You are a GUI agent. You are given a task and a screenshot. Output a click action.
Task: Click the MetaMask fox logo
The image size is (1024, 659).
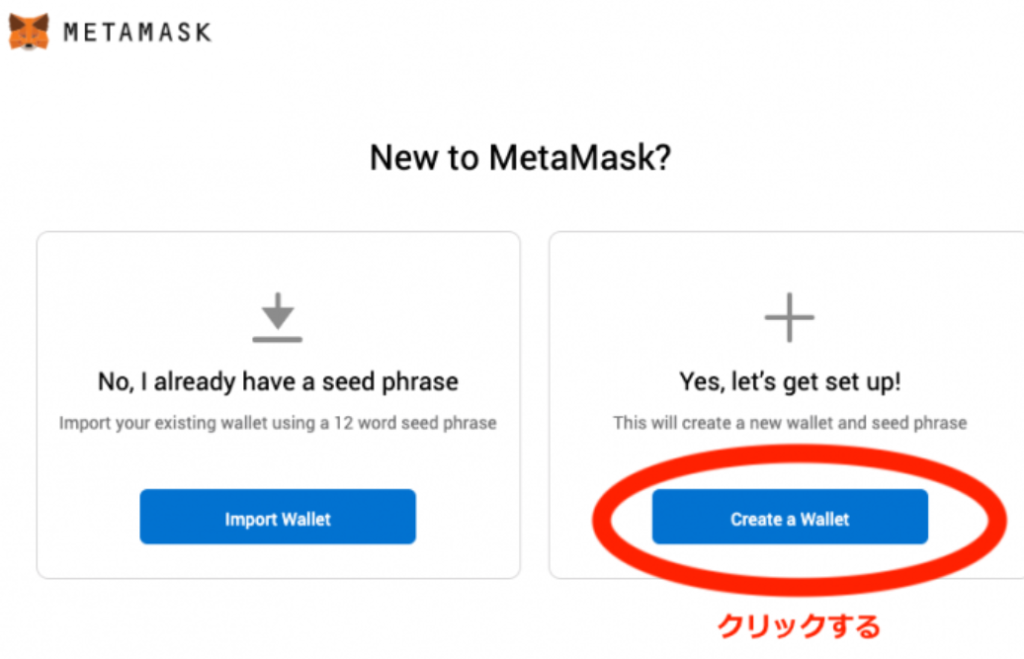pos(29,31)
